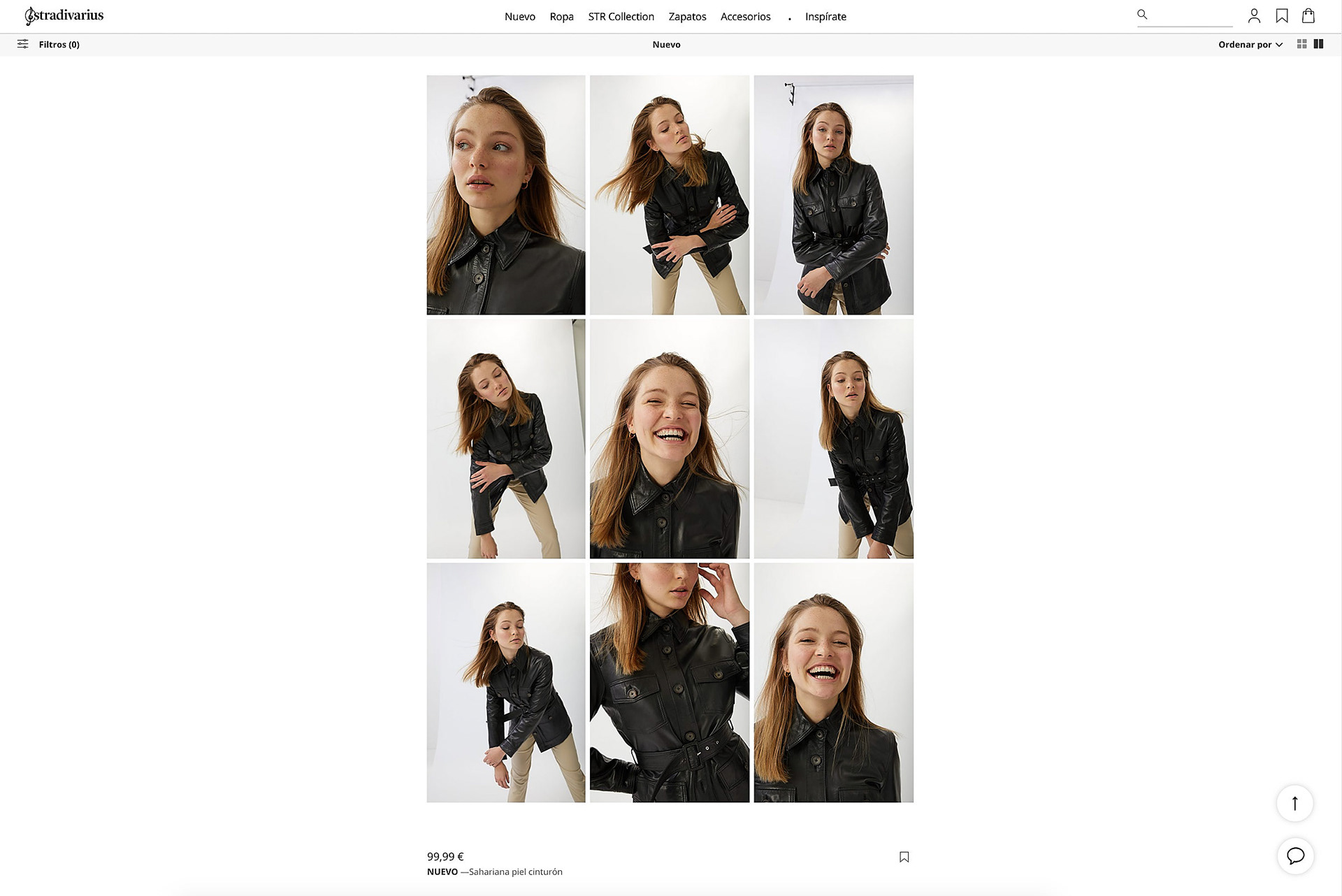Viewport: 1342px width, 896px height.
Task: Switch to four-column grid view
Action: (1301, 44)
